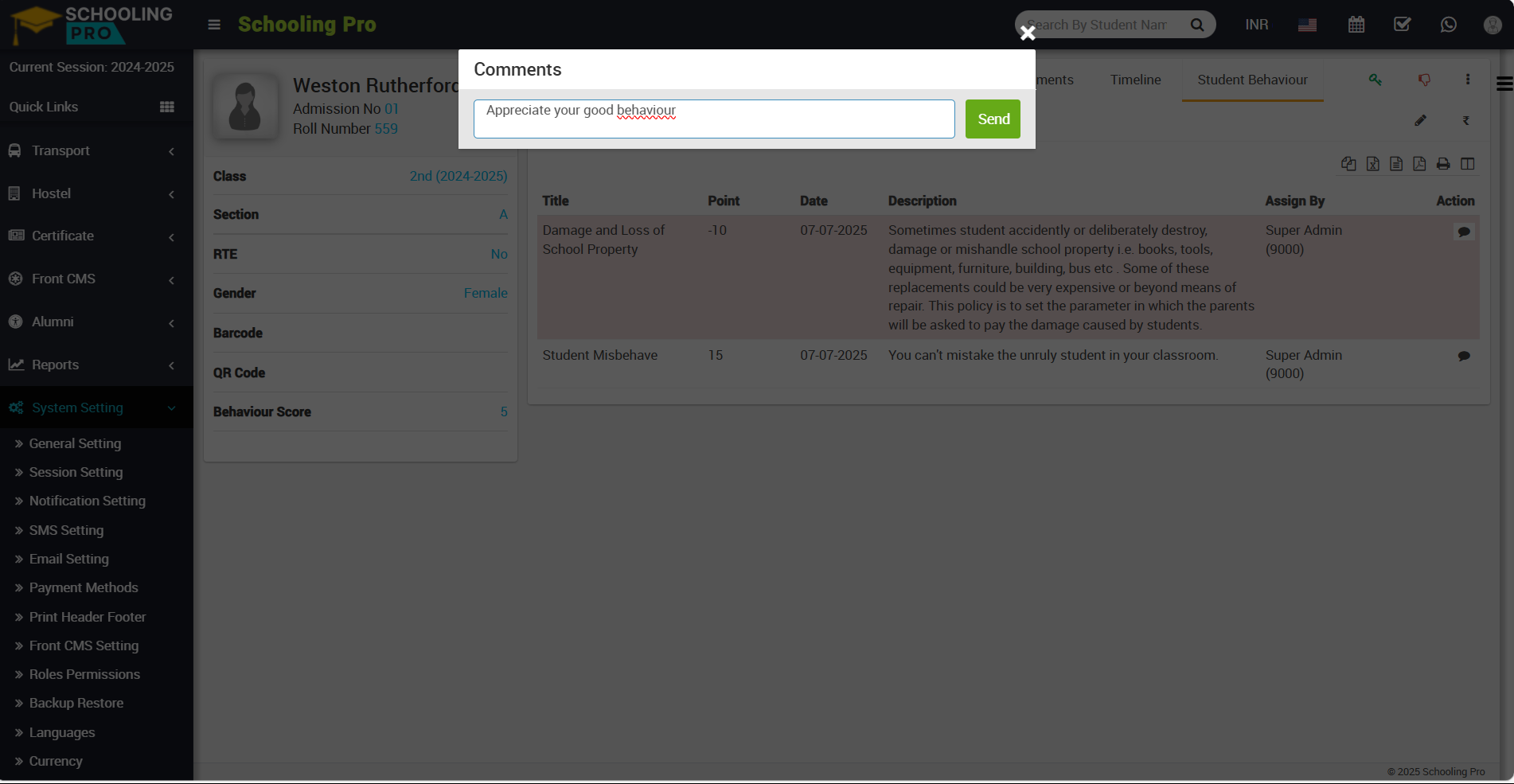Open the INR currency selector
Screen dimensions: 1514x784
[1257, 25]
